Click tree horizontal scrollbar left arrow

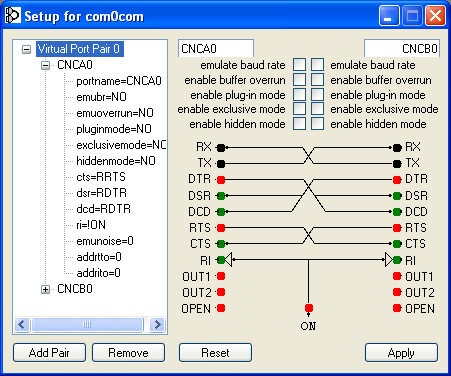point(22,324)
